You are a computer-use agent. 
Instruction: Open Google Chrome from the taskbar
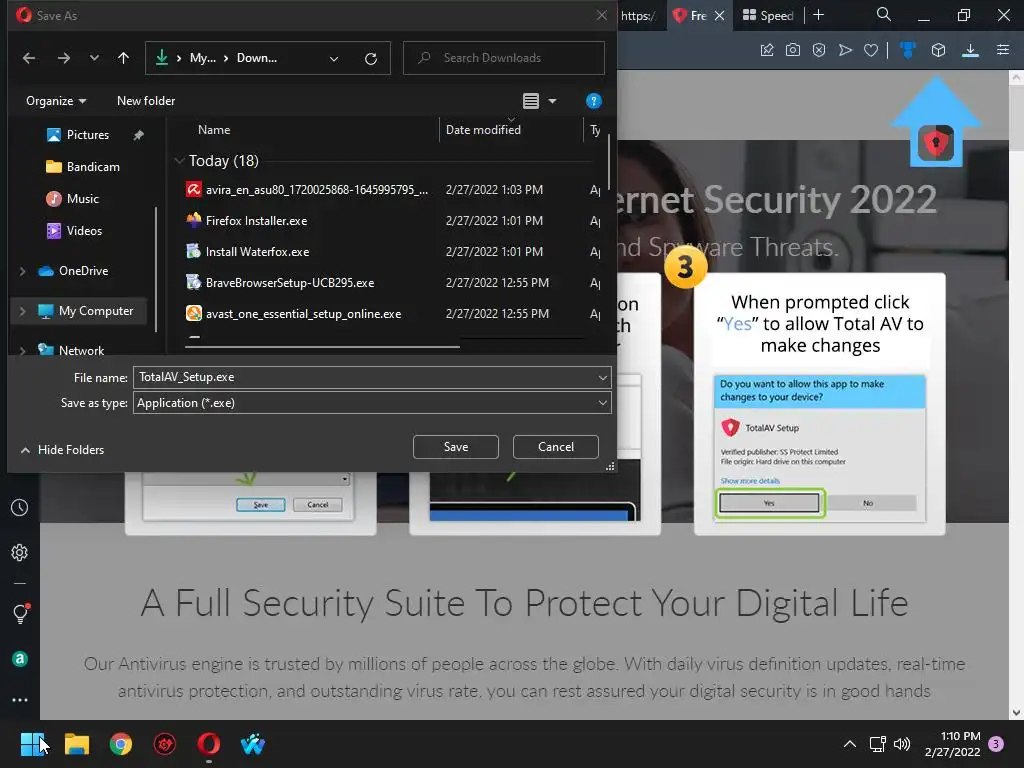tap(121, 744)
